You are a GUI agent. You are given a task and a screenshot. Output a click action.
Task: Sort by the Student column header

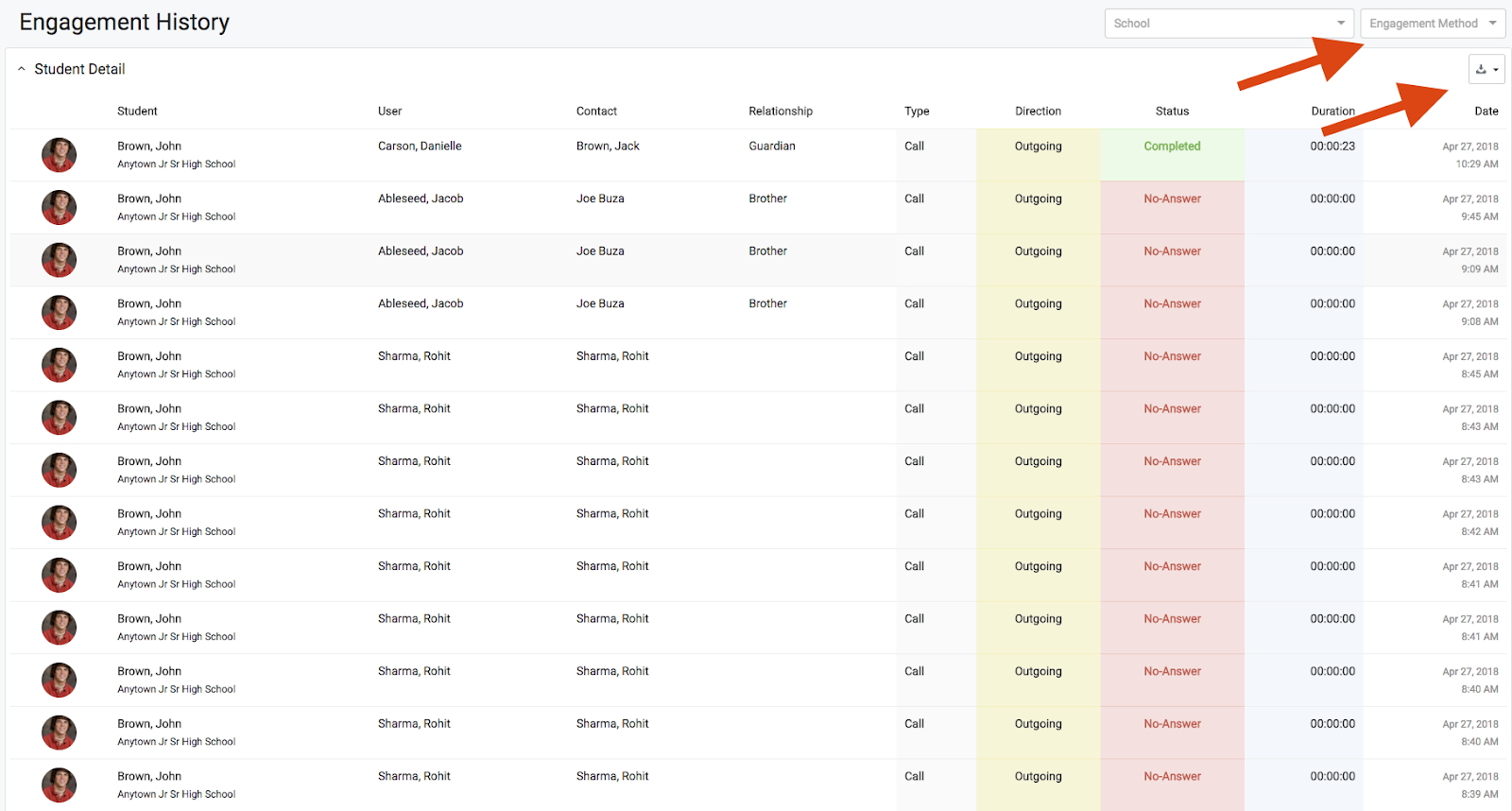(x=137, y=111)
